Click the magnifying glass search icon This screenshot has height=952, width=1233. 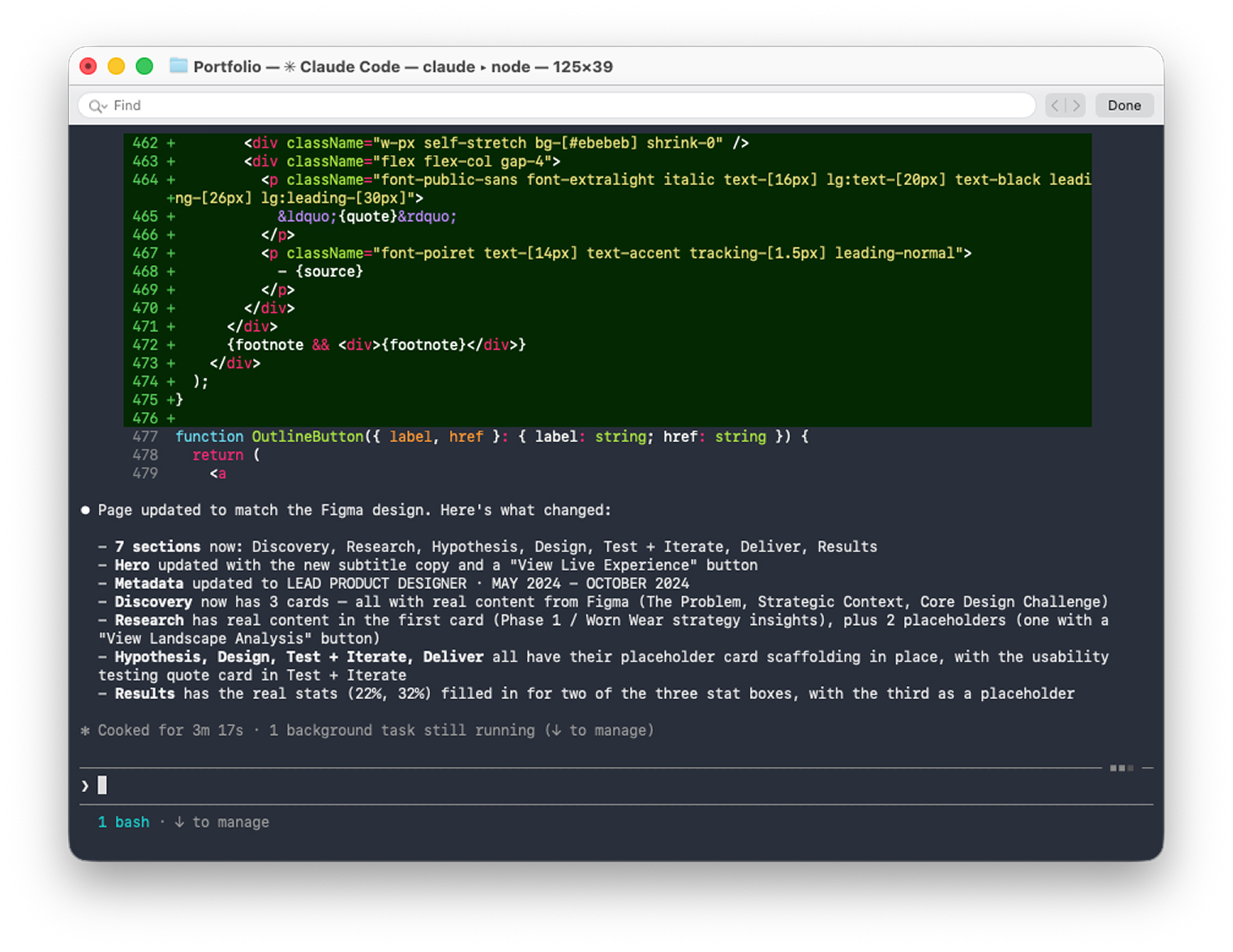click(x=95, y=106)
